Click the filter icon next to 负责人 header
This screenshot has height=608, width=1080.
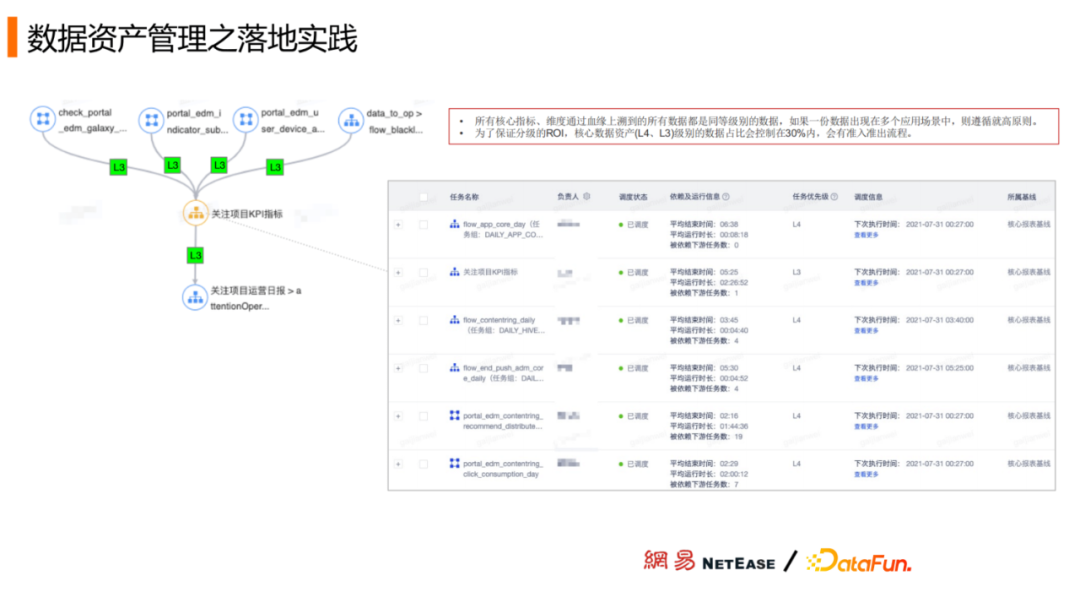point(587,196)
